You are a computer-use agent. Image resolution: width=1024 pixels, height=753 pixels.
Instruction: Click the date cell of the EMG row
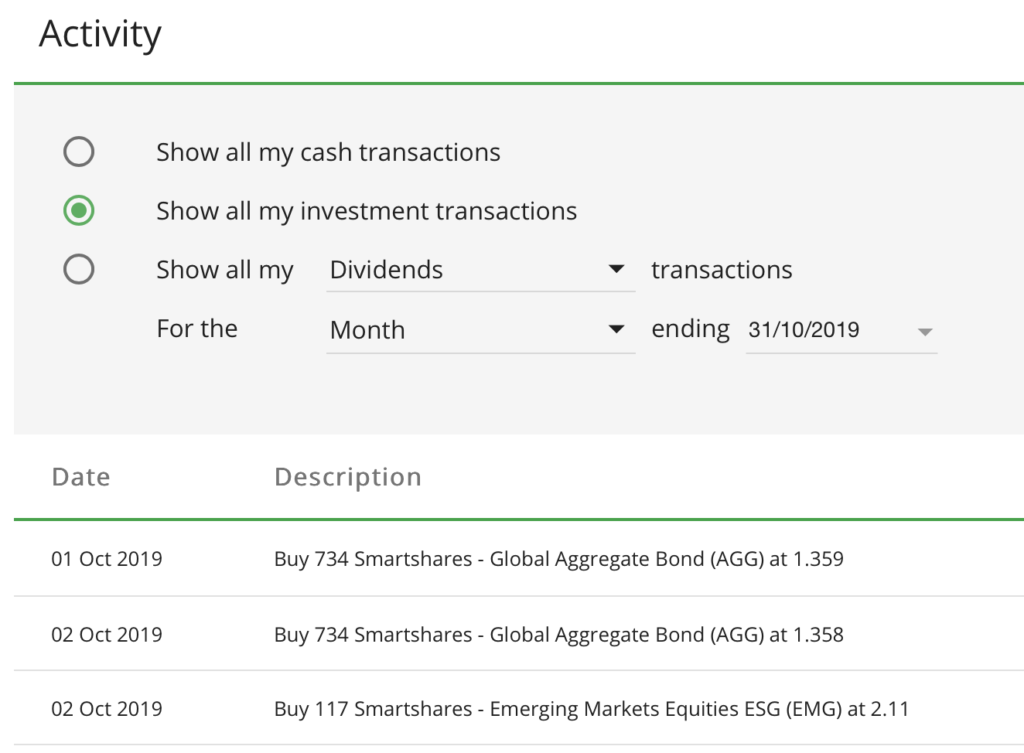107,709
